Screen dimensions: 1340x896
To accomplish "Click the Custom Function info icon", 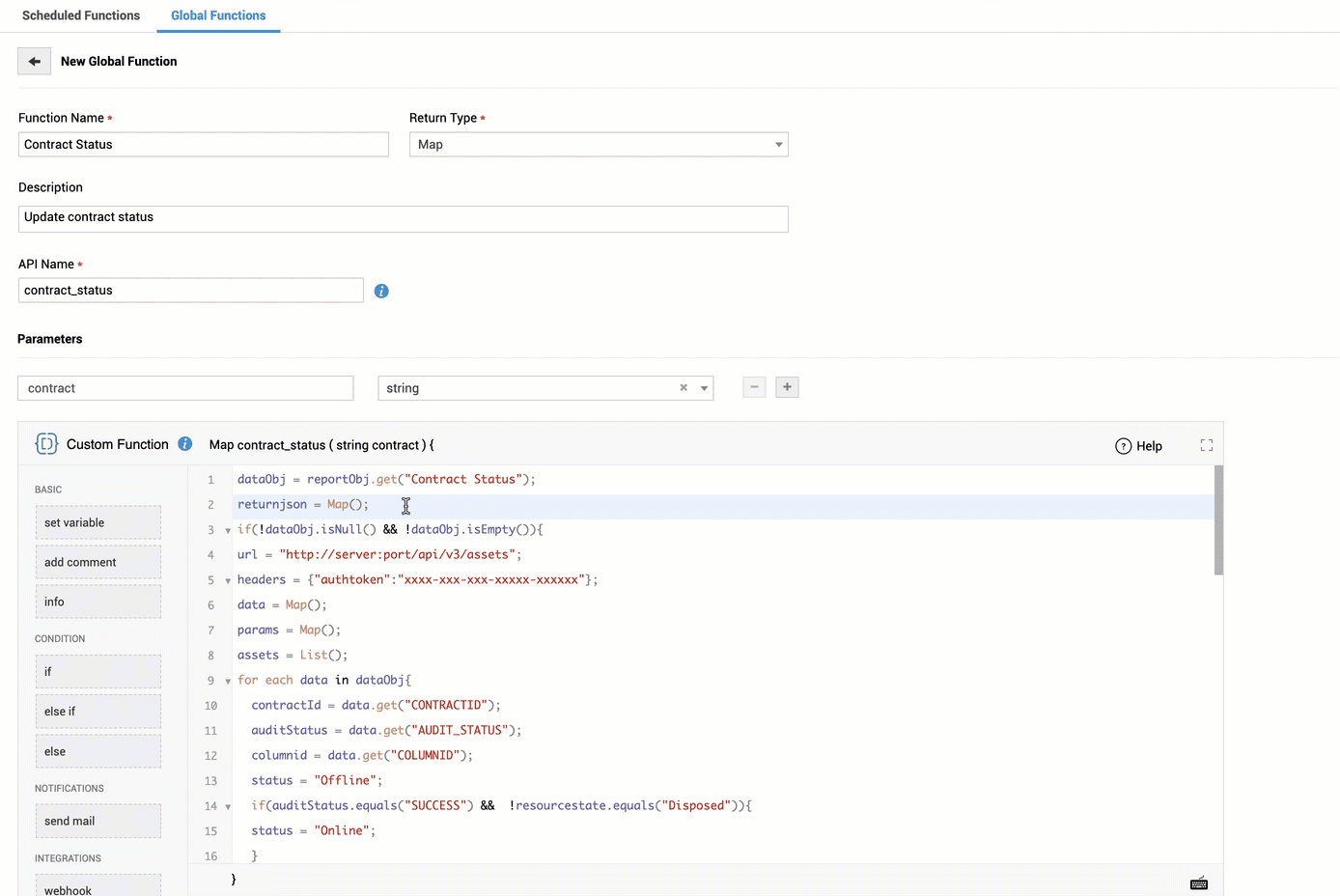I will [x=185, y=444].
